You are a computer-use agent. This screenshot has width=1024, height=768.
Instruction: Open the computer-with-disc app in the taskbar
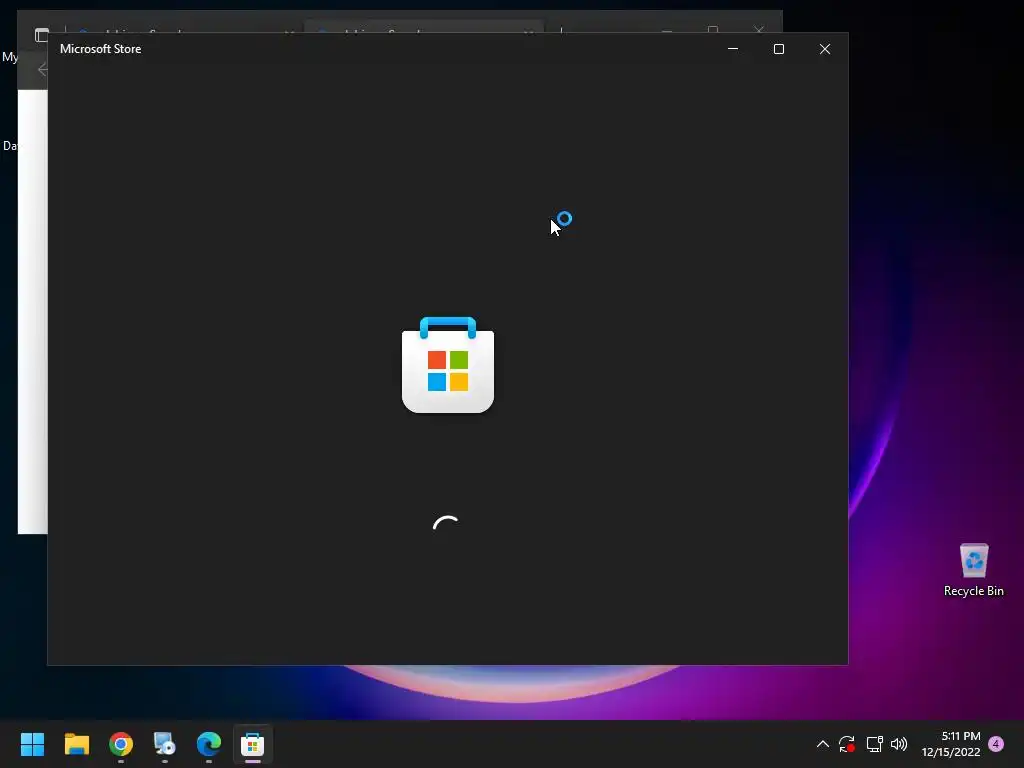165,744
